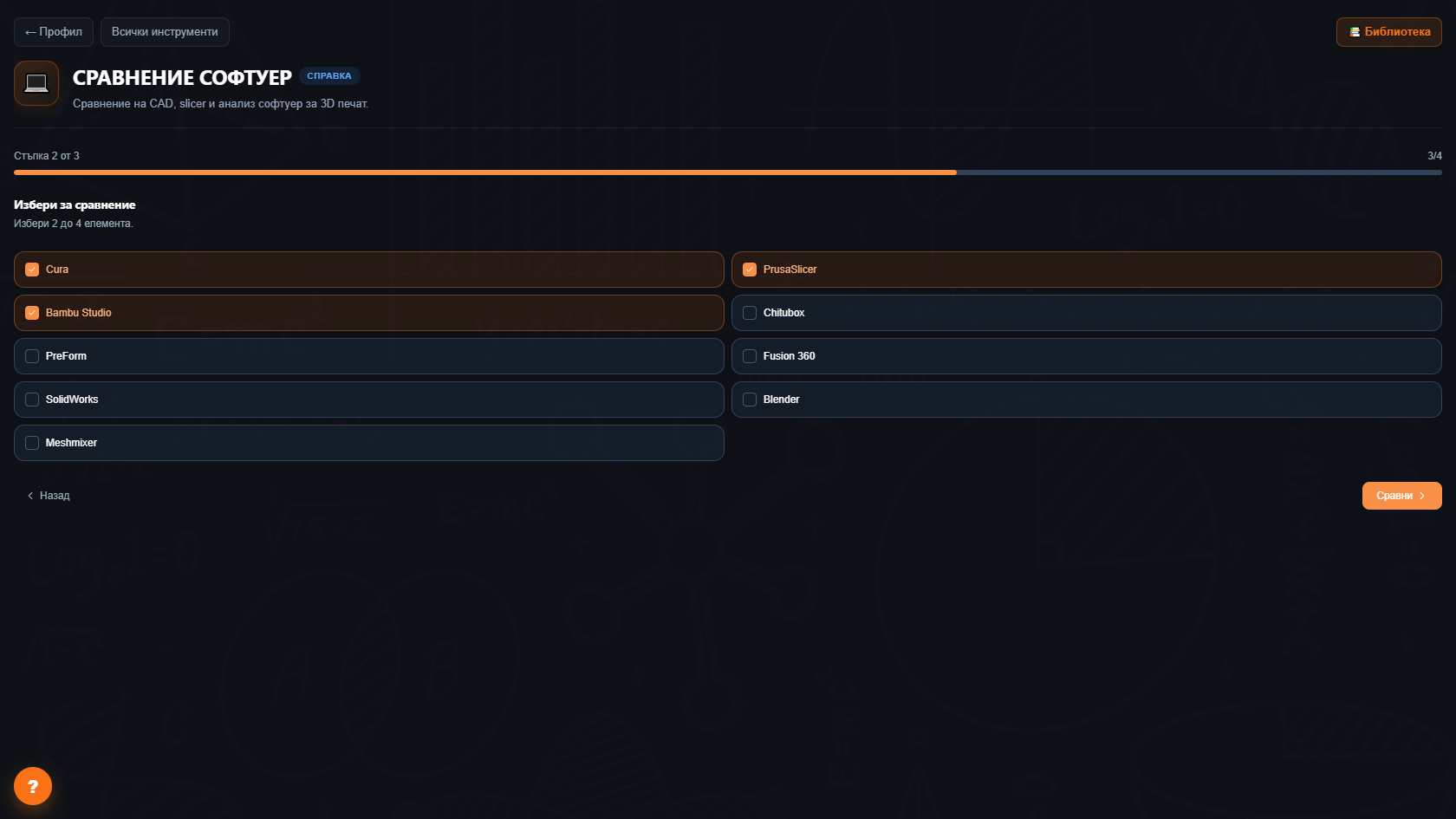This screenshot has width=1456, height=819.
Task: Open the Всички инструменти tab
Action: 165,32
